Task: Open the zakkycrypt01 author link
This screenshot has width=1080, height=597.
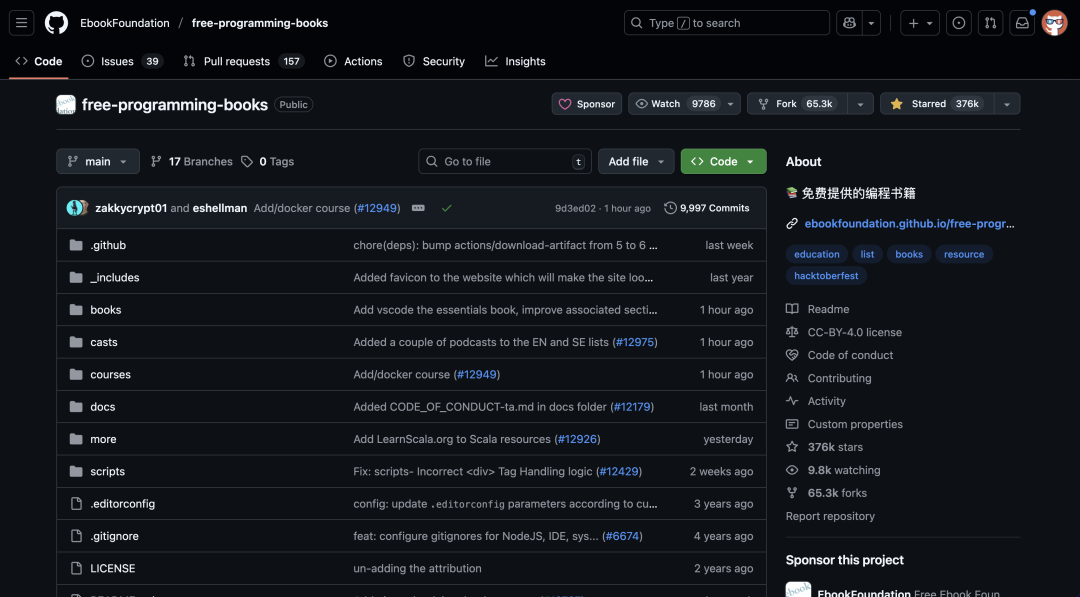Action: coord(131,208)
